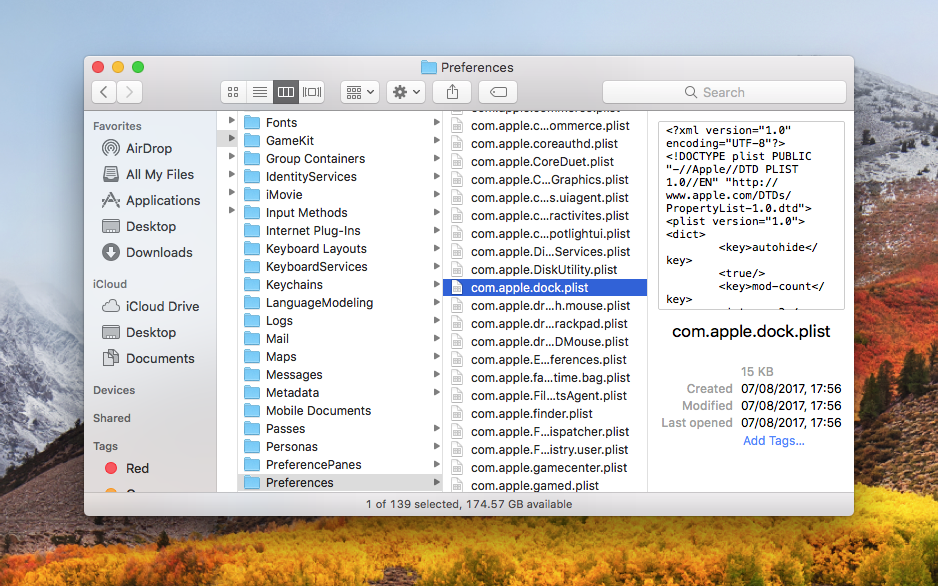This screenshot has width=938, height=586.
Task: Select the iMovie folder
Action: point(340,194)
